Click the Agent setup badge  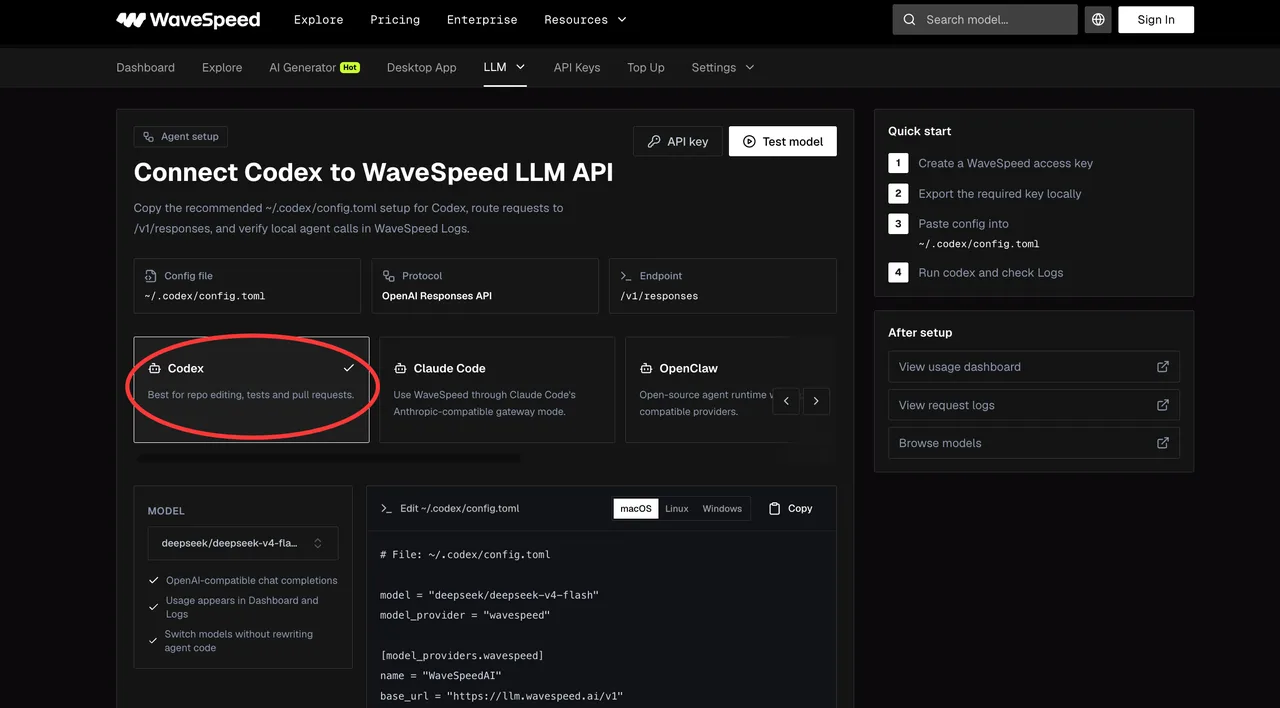[181, 136]
